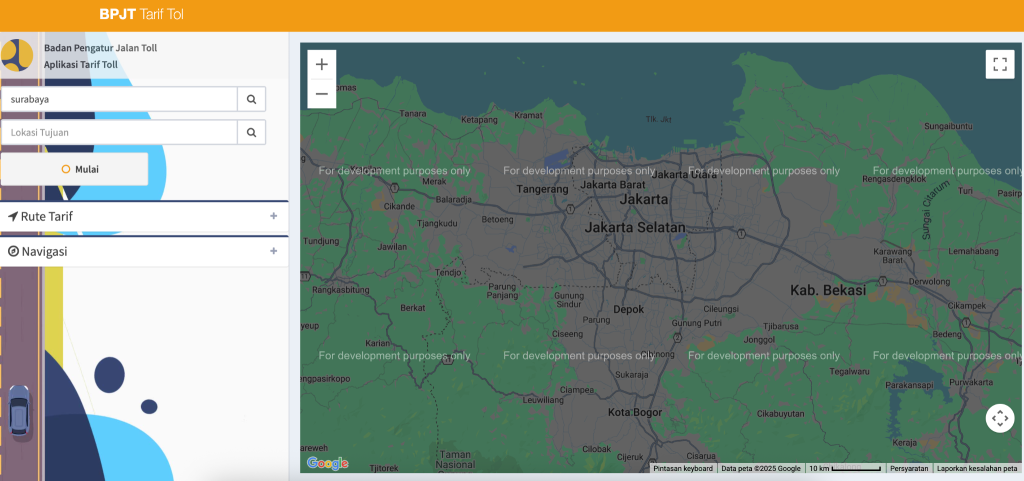The height and width of the screenshot is (481, 1024).
Task: Click Laporkan kesalahan peta link
Action: coord(977,468)
